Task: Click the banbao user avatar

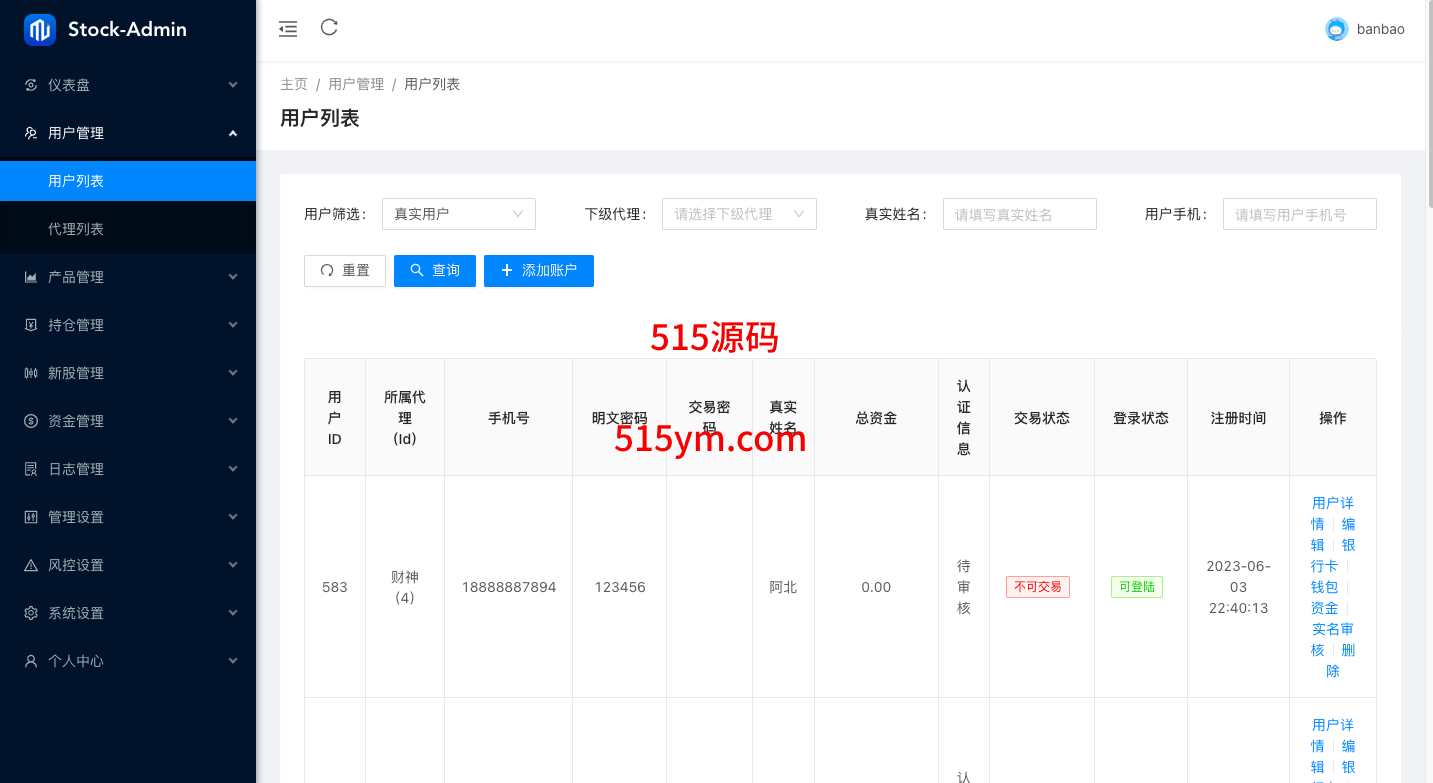Action: pyautogui.click(x=1336, y=30)
